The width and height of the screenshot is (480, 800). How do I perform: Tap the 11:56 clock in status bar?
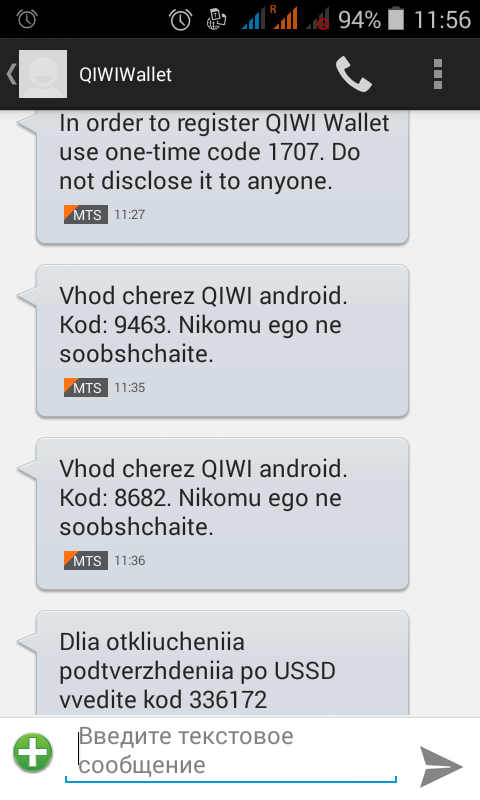(x=442, y=20)
